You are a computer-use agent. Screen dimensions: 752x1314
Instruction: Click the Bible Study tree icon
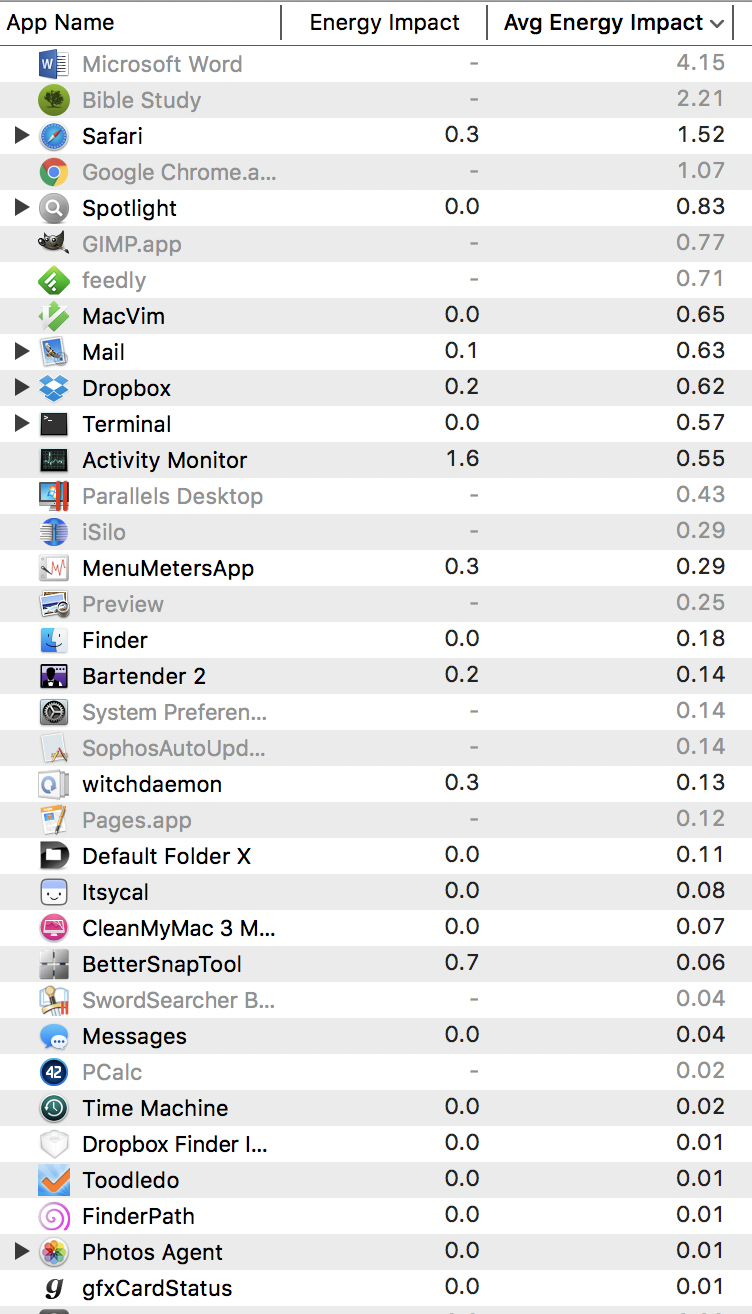point(53,101)
